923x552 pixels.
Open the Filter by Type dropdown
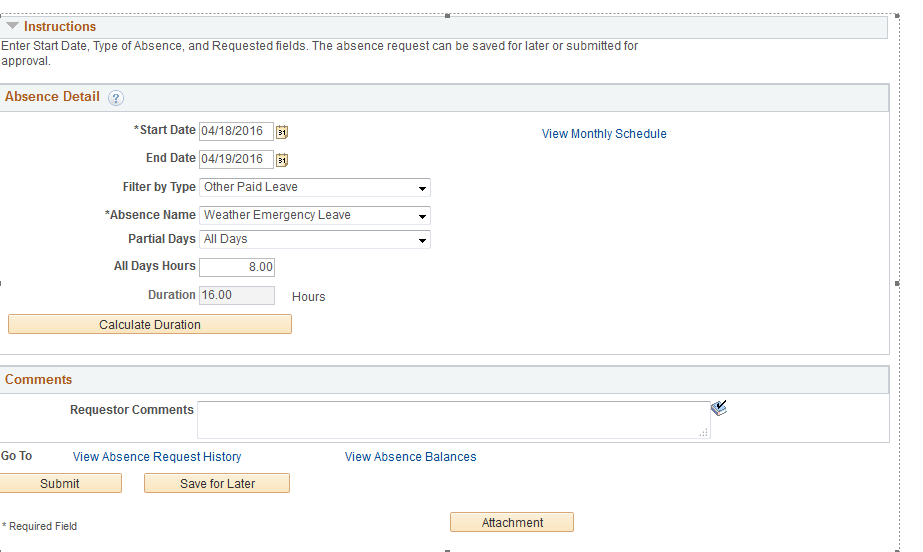[x=315, y=187]
